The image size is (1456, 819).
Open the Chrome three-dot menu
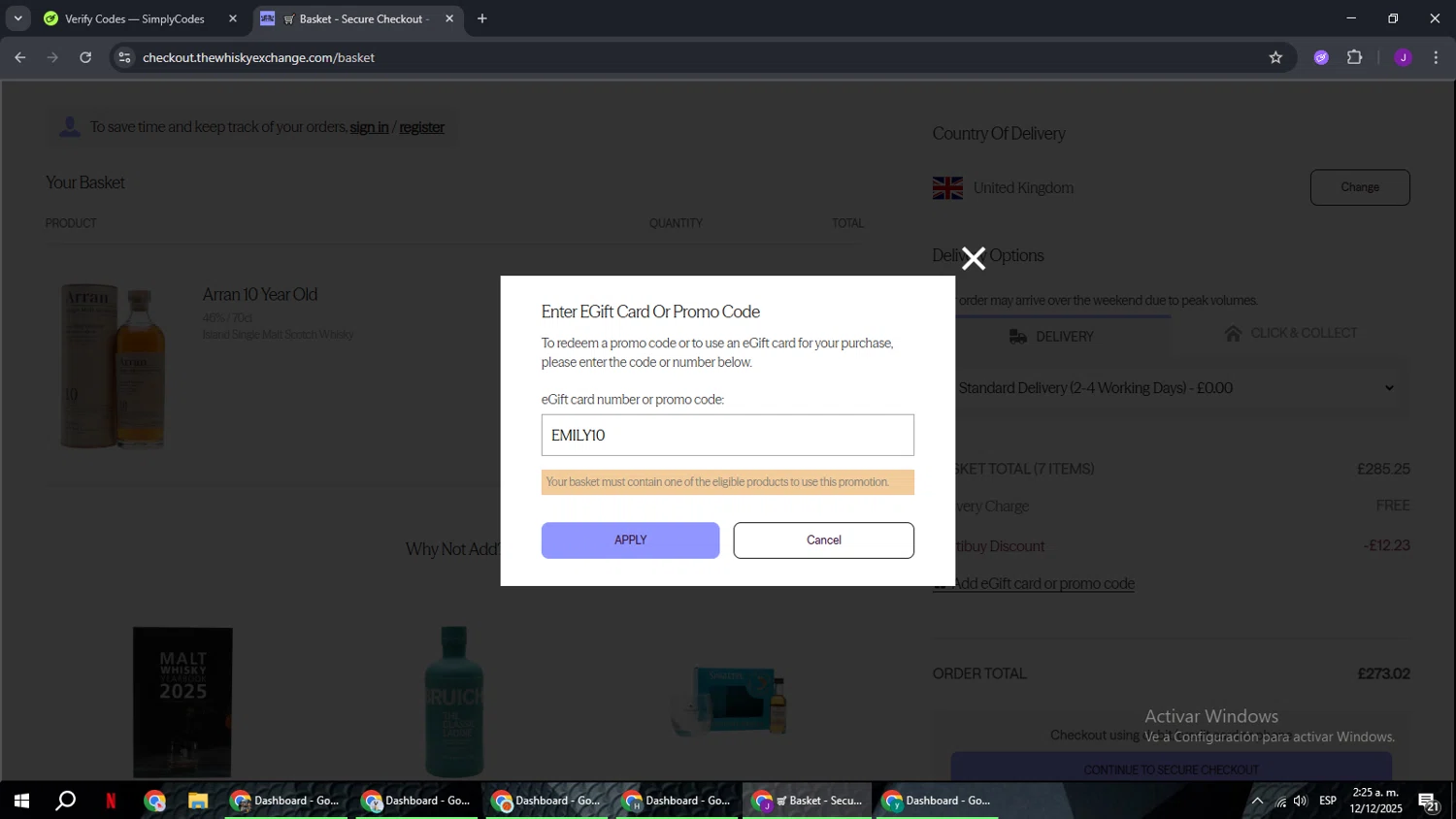click(x=1436, y=57)
